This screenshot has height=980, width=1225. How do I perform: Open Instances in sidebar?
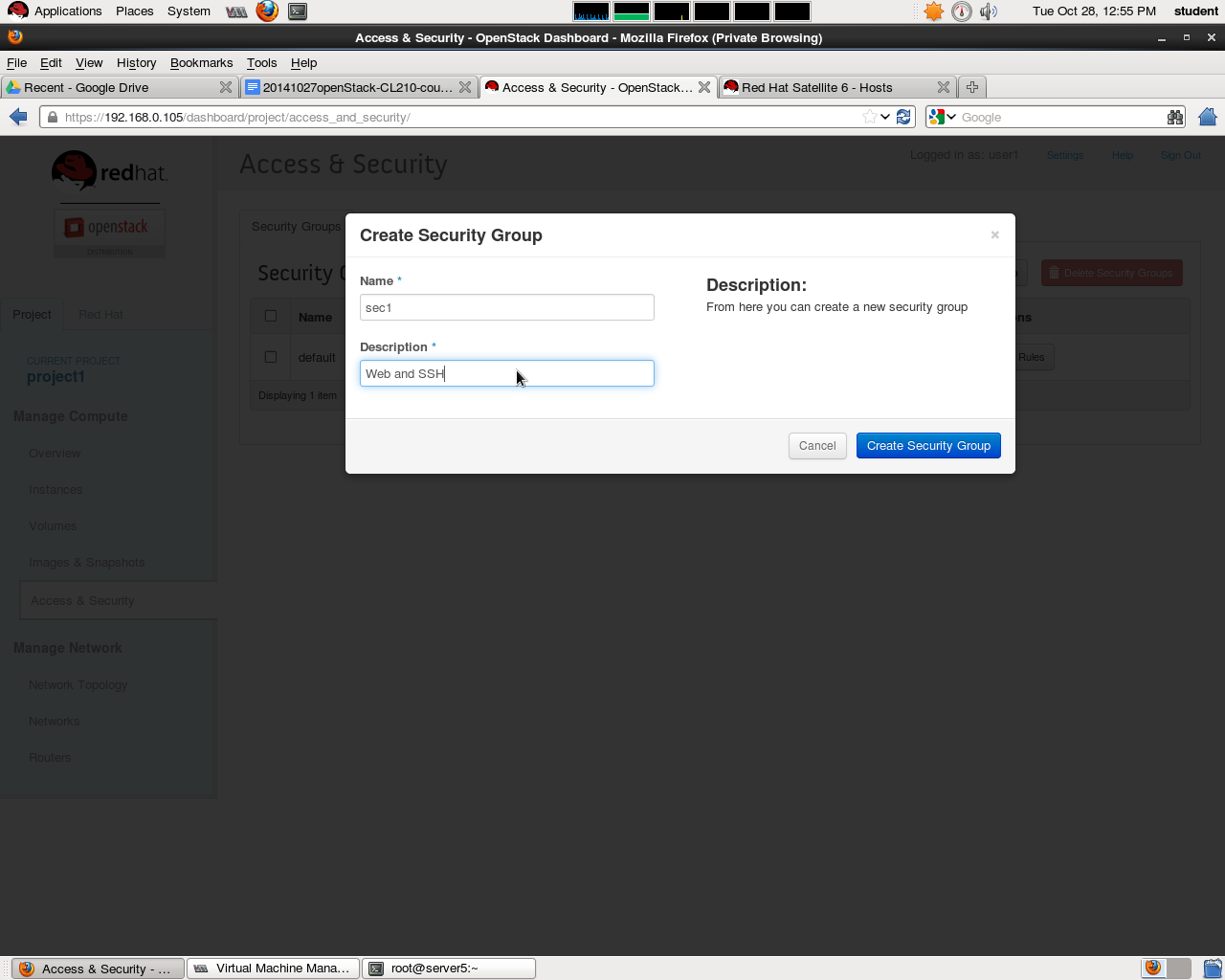pyautogui.click(x=56, y=490)
